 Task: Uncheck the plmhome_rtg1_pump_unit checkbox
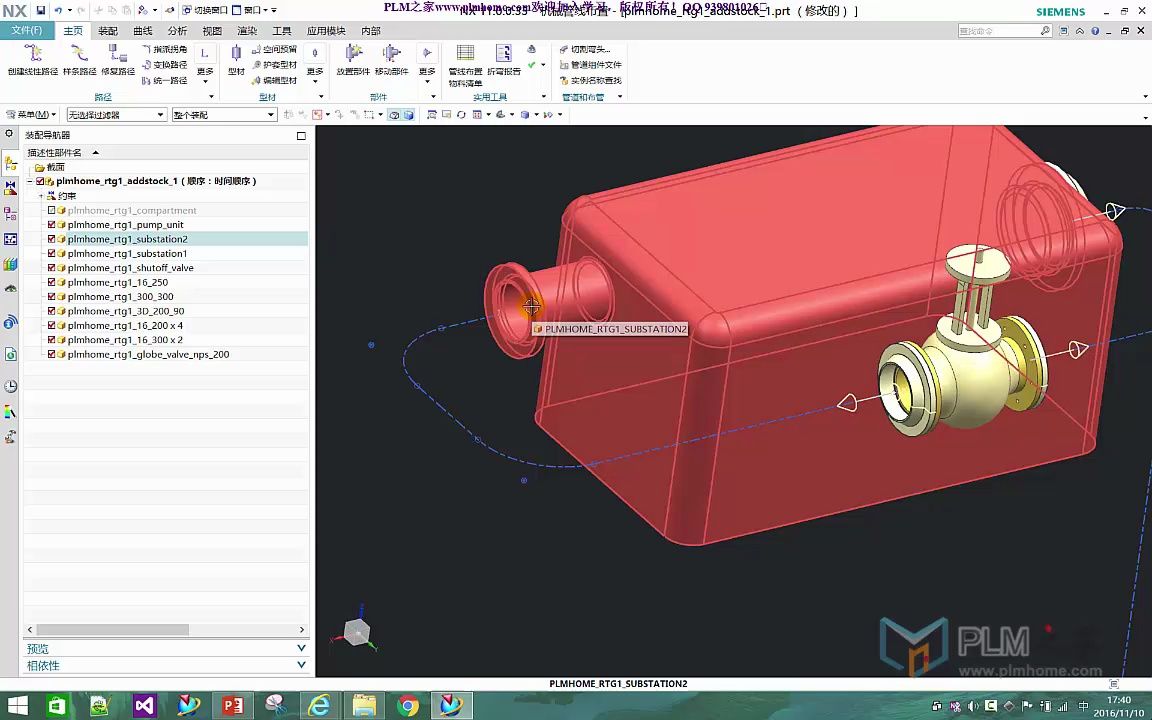[52, 225]
